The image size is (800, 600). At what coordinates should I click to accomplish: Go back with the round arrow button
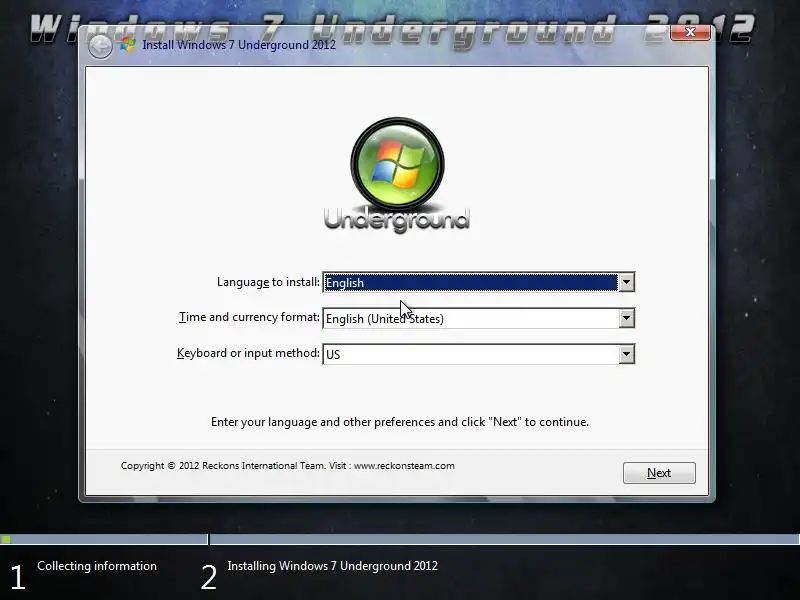click(100, 46)
